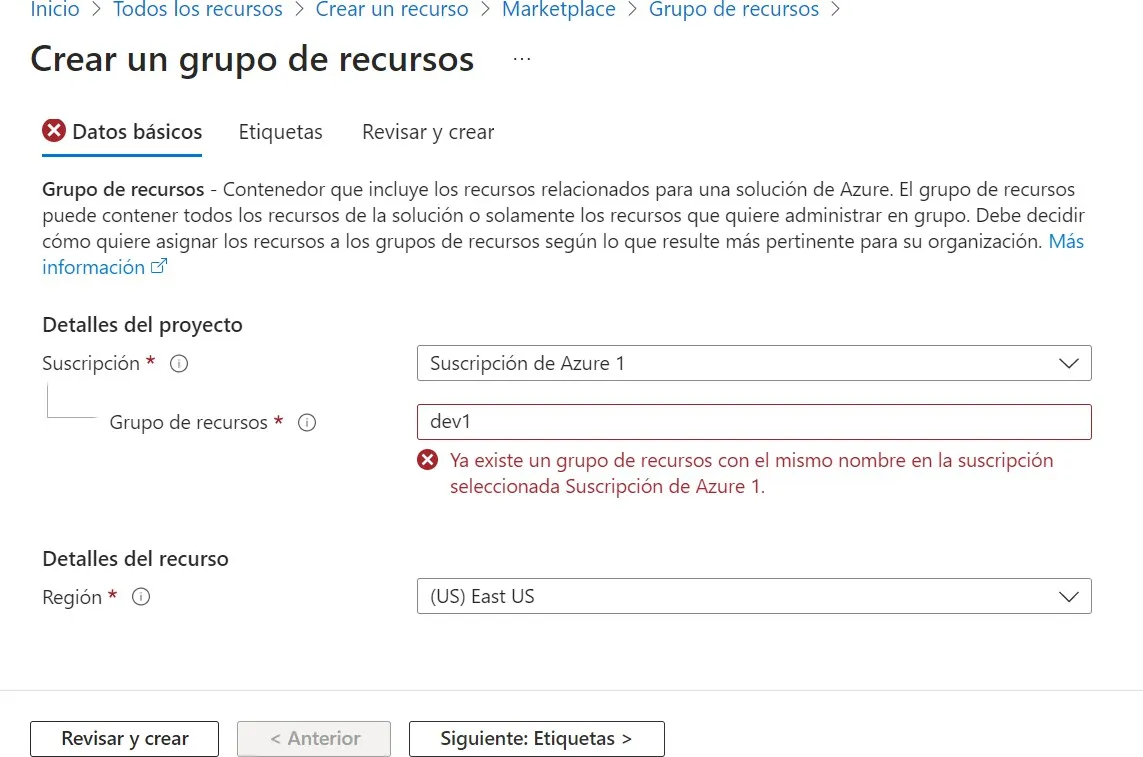Screen dimensions: 1143x757
Task: Click the Crear un recurso breadcrumb
Action: pos(392,10)
